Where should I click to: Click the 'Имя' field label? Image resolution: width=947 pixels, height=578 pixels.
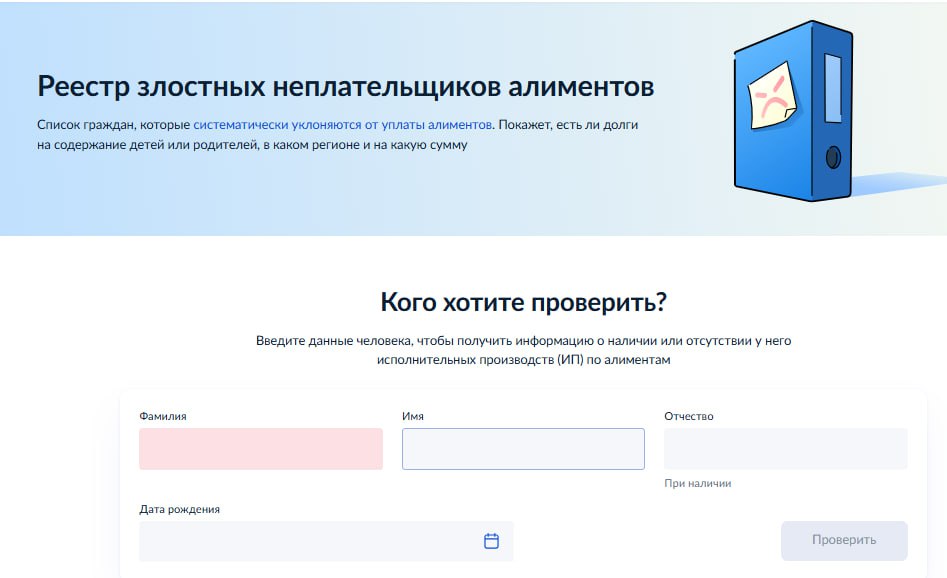coord(414,416)
